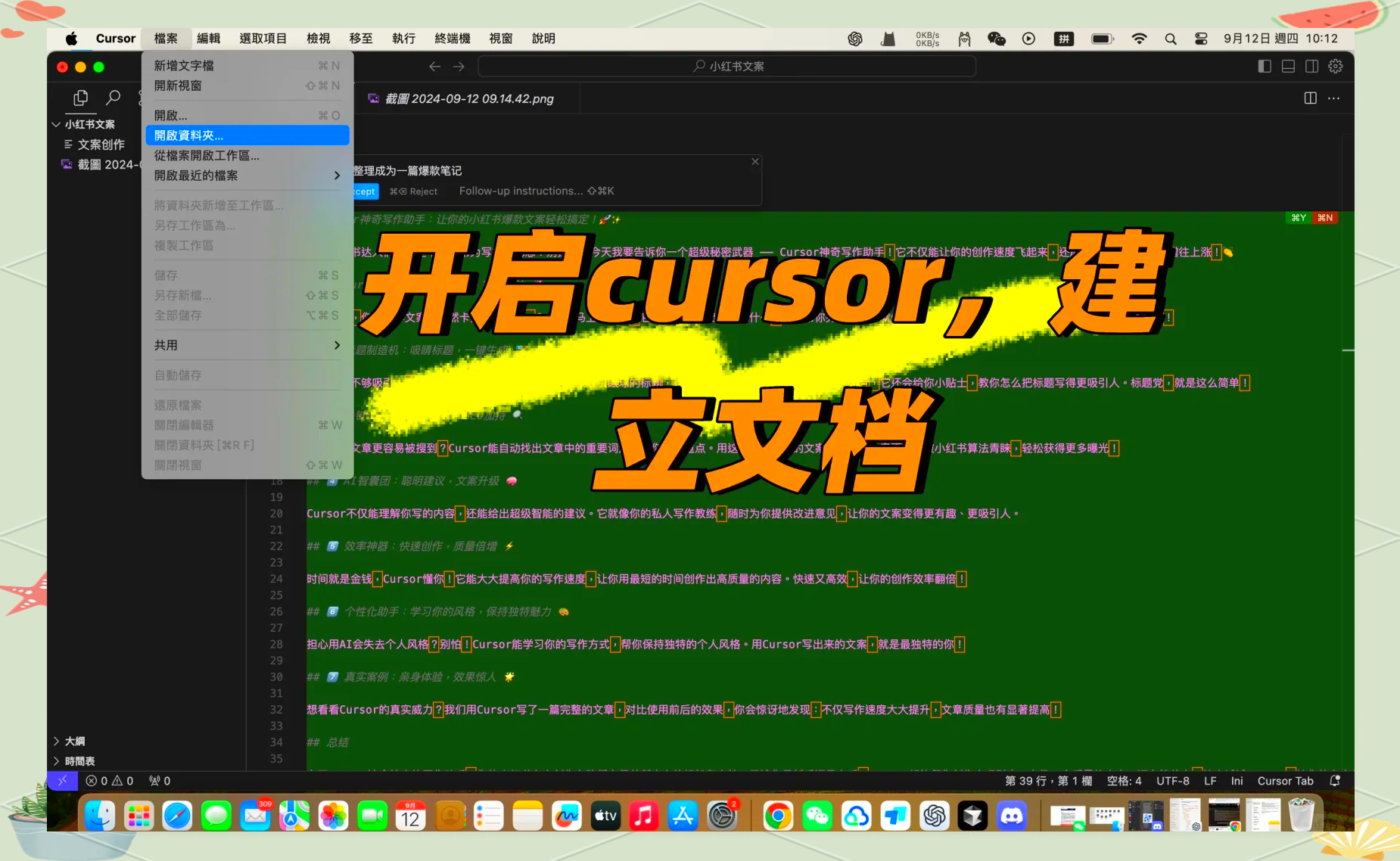Open the Manage settings gear icon
Image resolution: width=1400 pixels, height=861 pixels.
click(x=1336, y=67)
